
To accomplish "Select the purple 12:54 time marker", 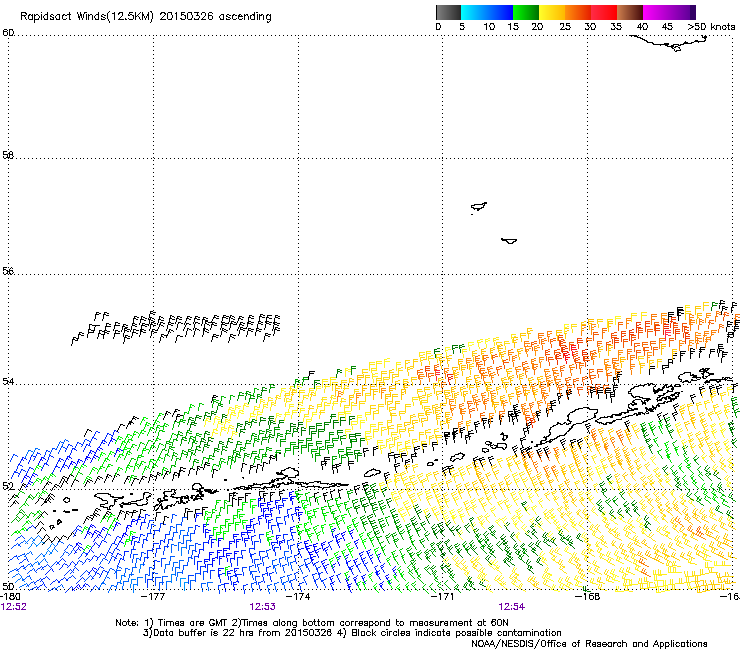I will (512, 607).
